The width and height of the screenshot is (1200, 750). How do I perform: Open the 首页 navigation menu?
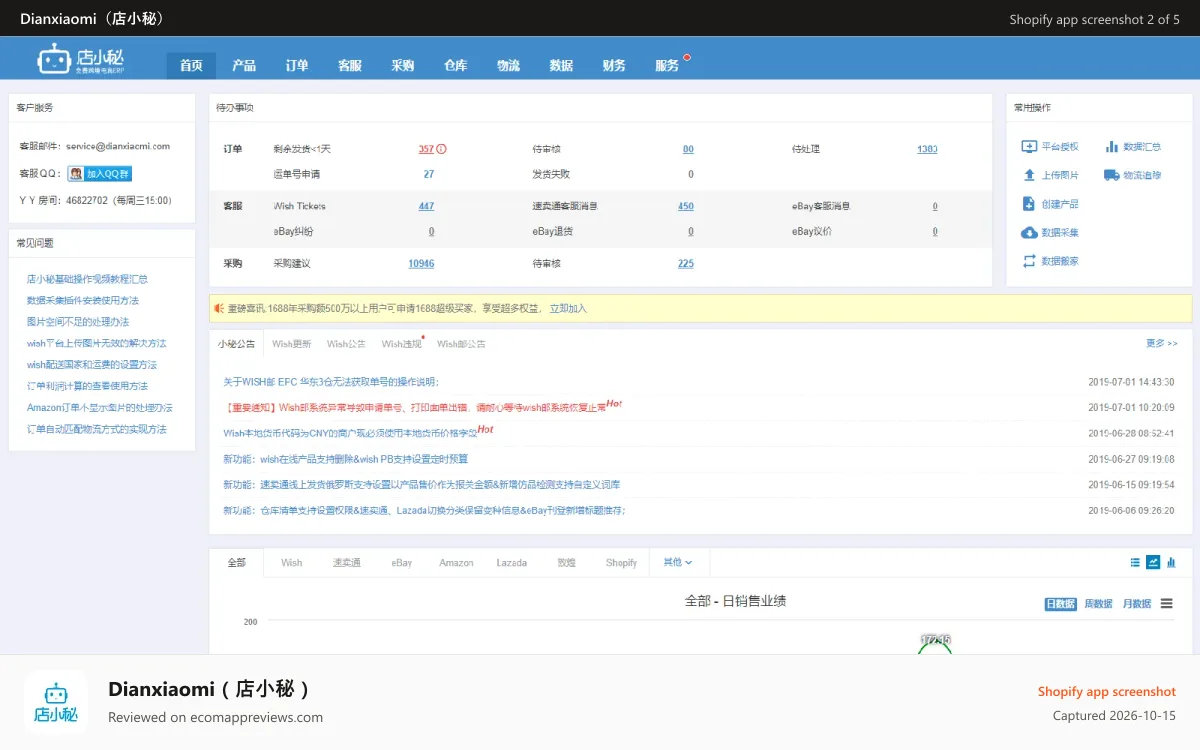pos(191,65)
